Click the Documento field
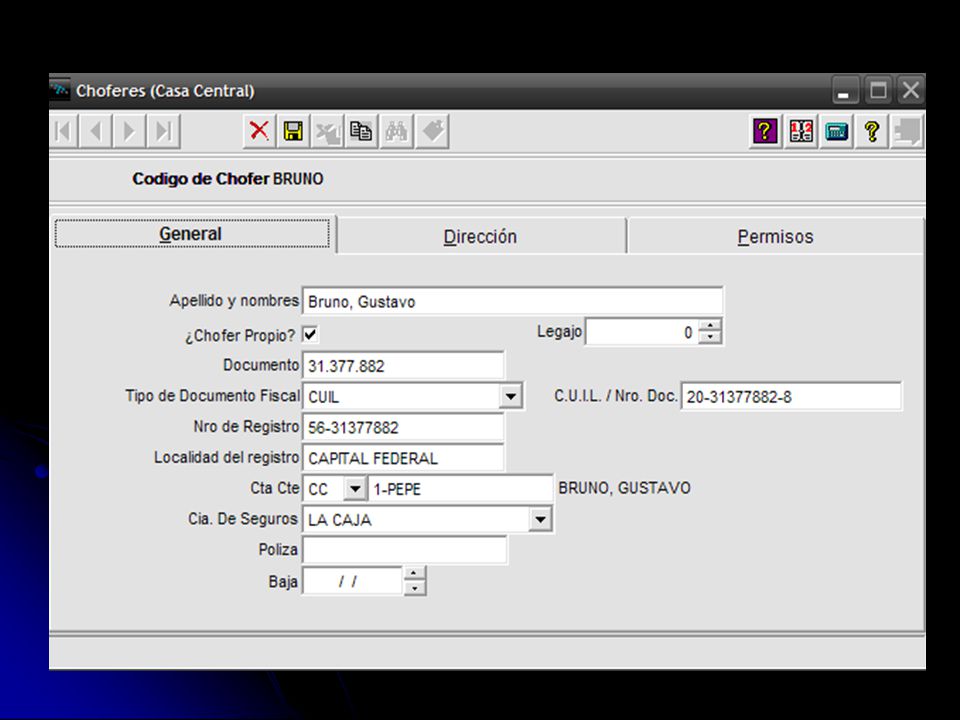Image resolution: width=960 pixels, height=720 pixels. point(403,366)
